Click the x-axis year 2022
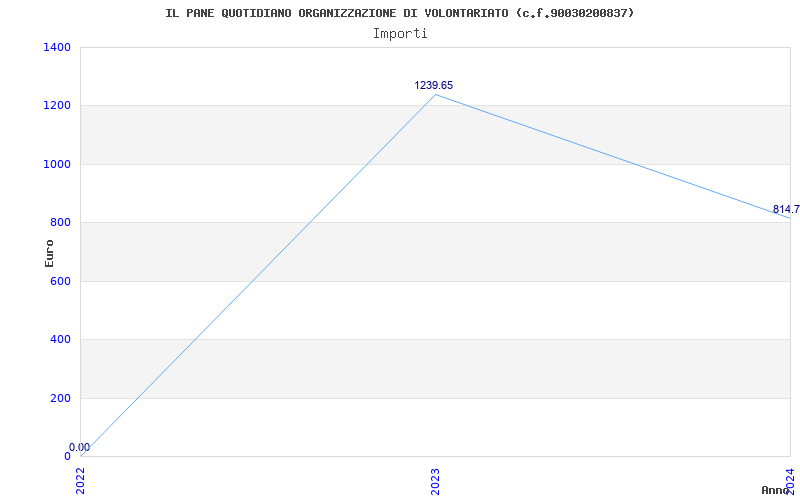 pos(81,481)
